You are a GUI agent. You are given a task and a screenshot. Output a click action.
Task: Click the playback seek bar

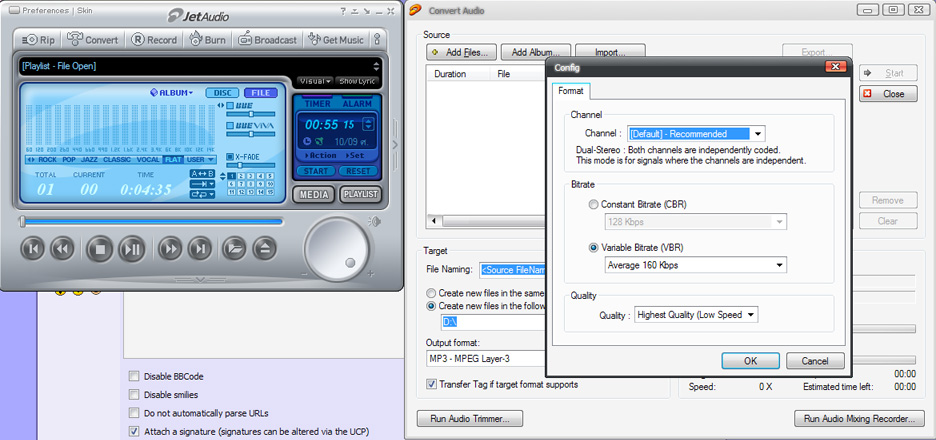[152, 222]
